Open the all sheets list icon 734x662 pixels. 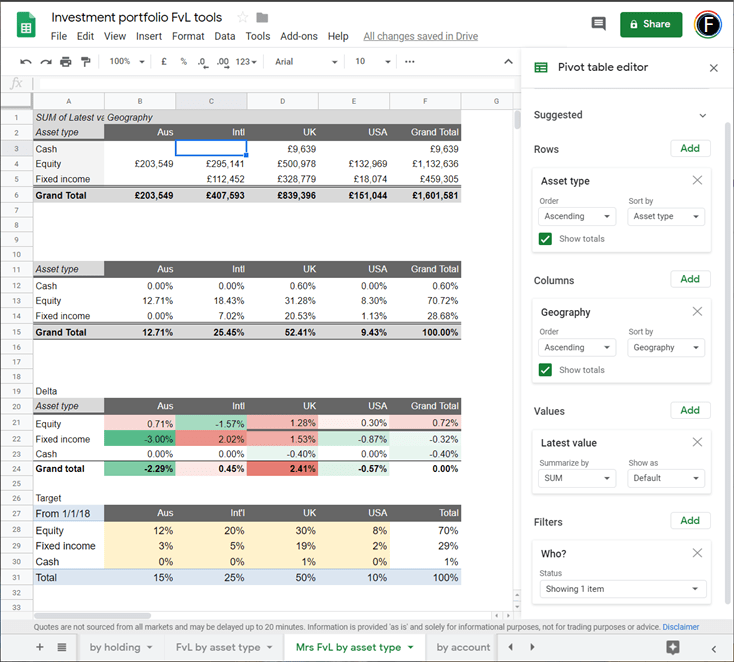[62, 647]
